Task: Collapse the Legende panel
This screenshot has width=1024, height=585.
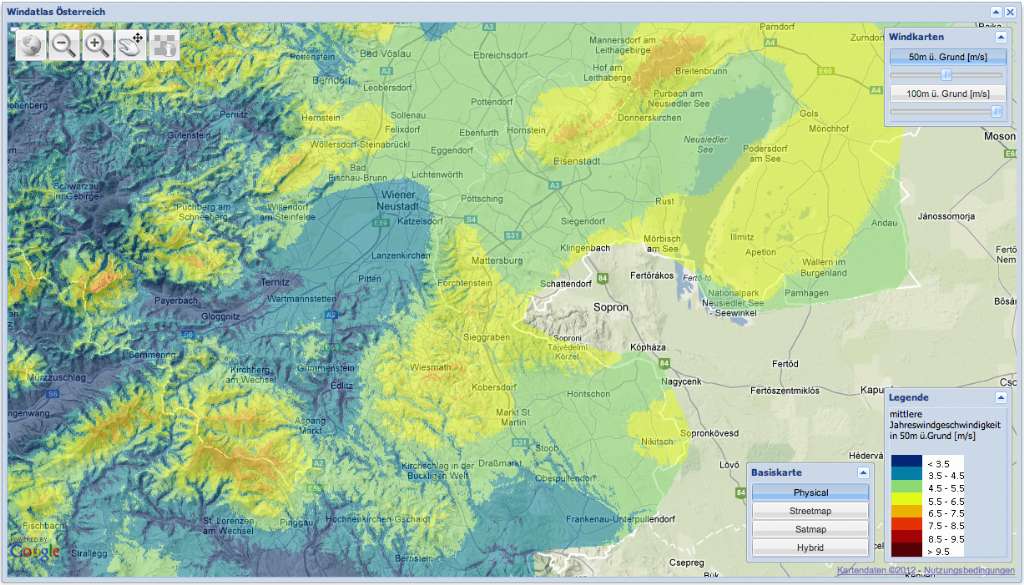Action: click(x=1000, y=398)
